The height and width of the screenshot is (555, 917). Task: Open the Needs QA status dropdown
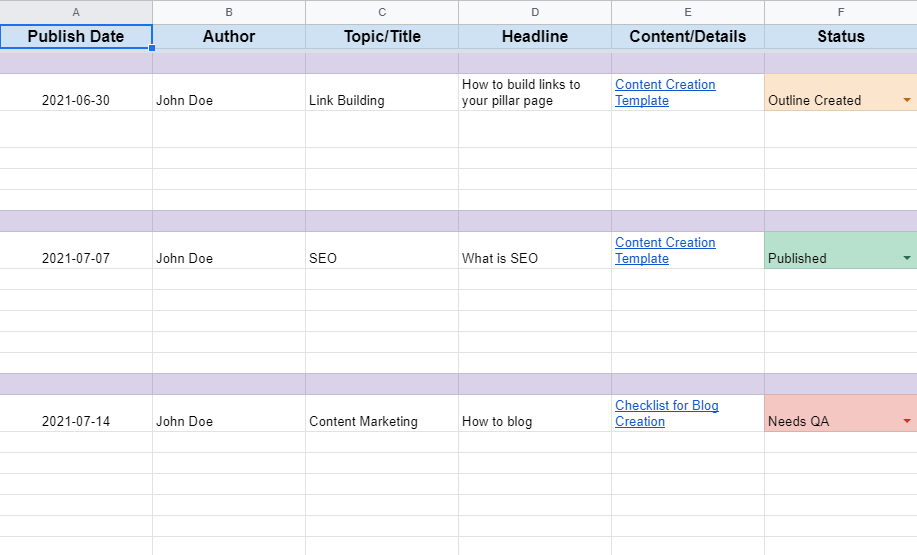pos(906,422)
